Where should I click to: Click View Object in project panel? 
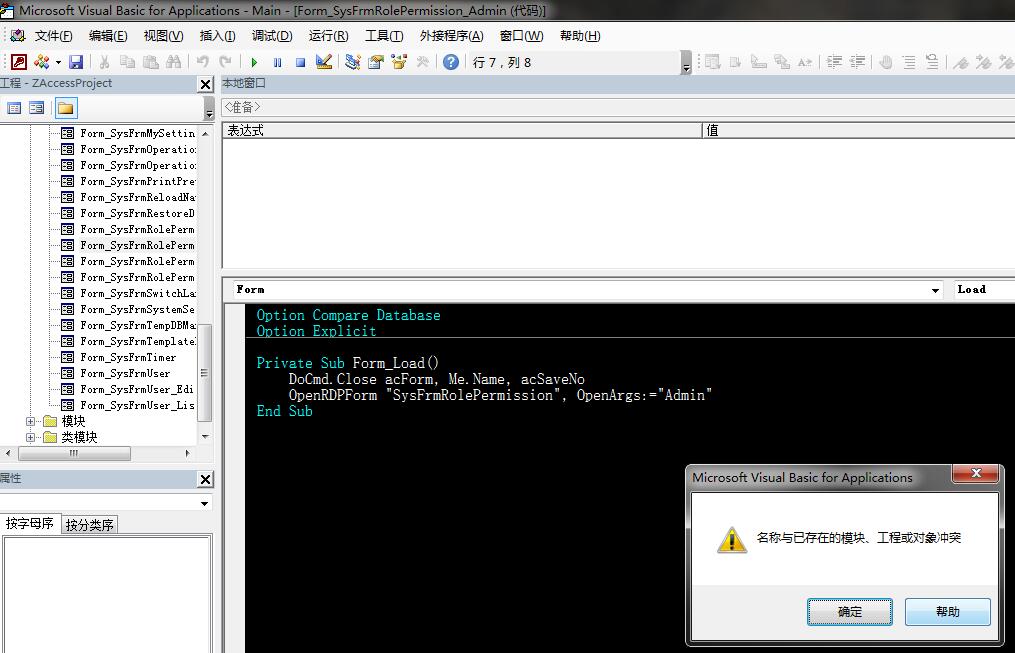click(37, 108)
